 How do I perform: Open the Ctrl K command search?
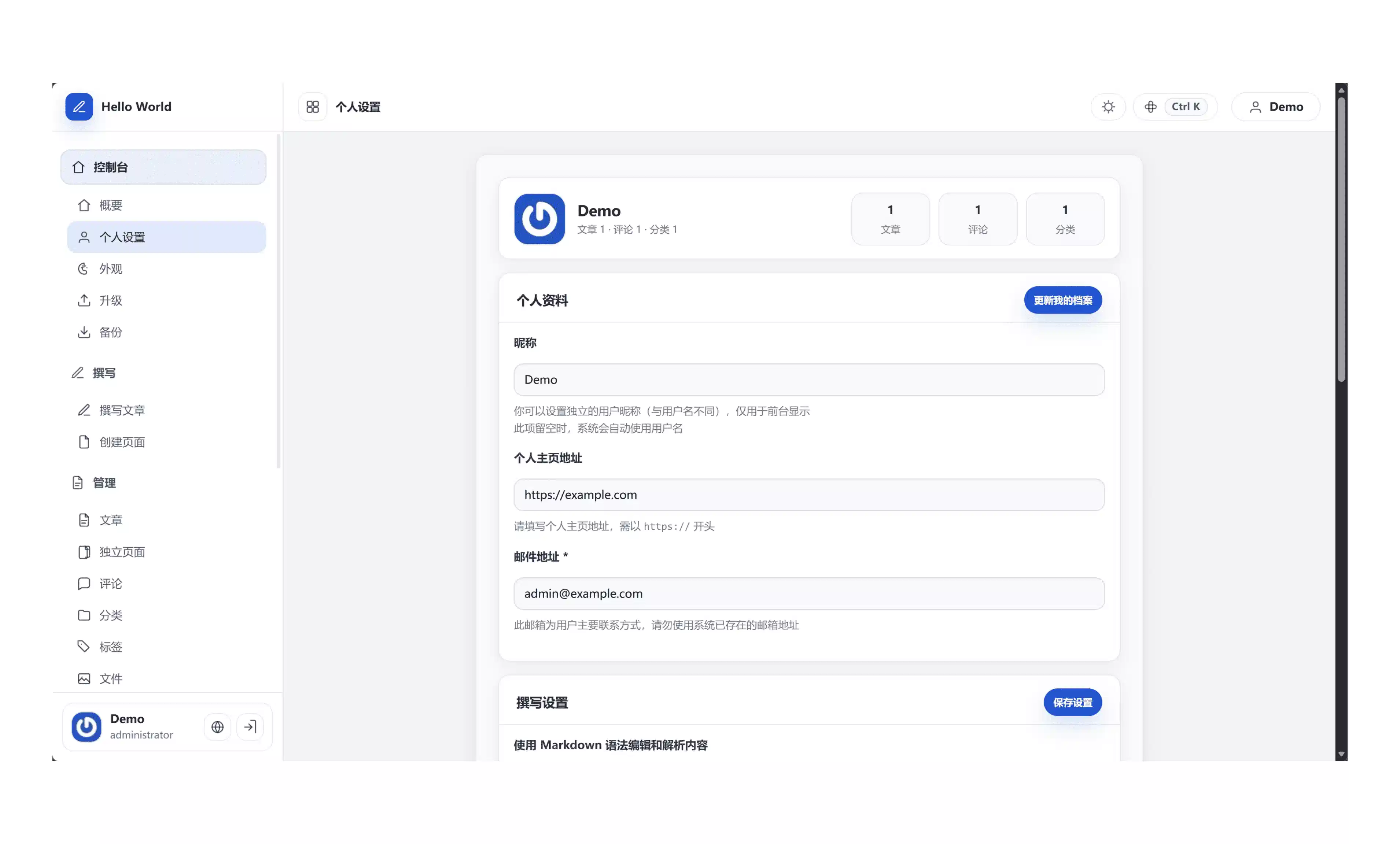(1175, 107)
